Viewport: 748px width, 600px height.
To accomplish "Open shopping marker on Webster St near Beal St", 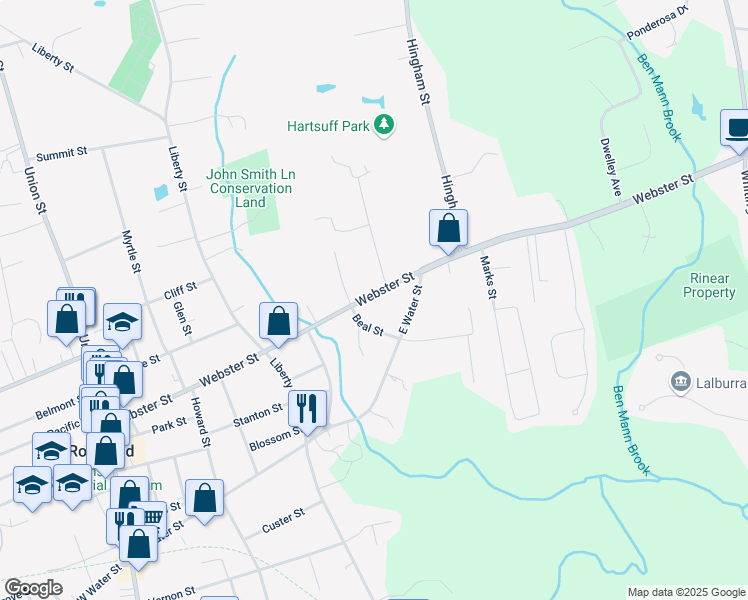I will click(x=279, y=323).
